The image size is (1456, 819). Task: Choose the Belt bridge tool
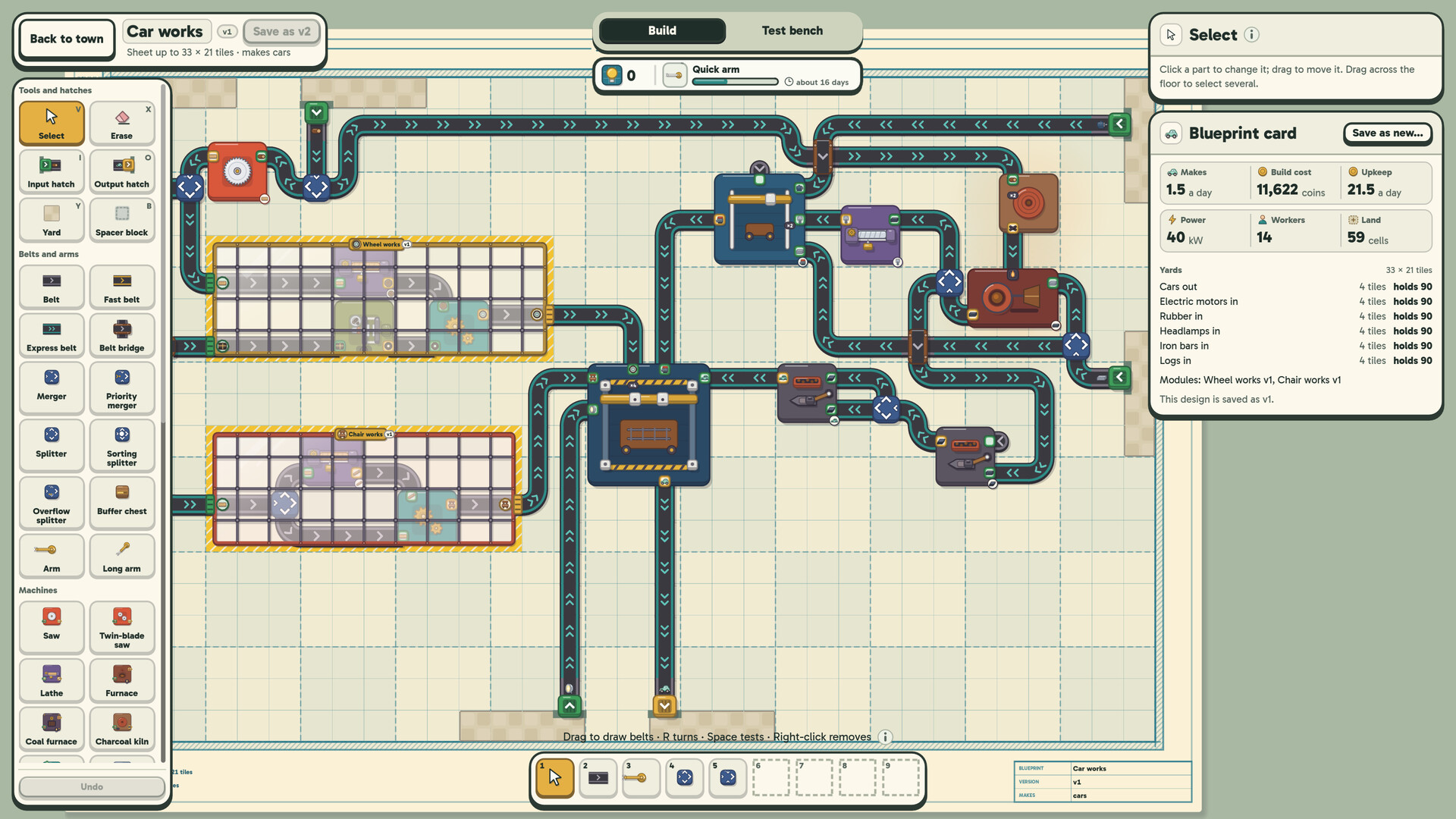click(122, 335)
